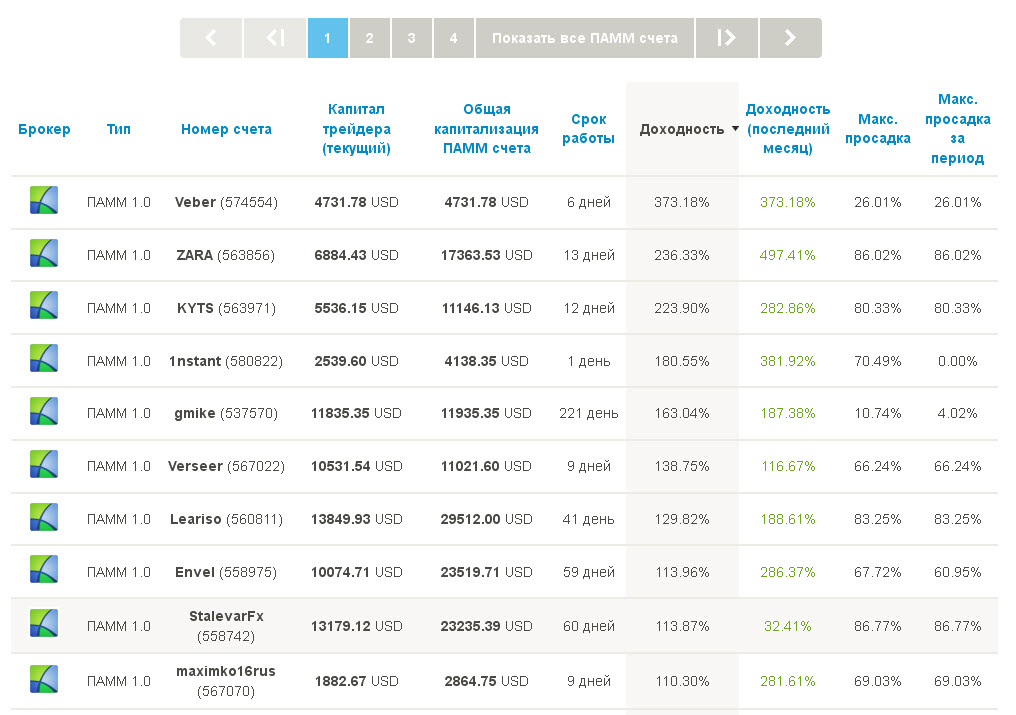
Task: Click the broker icon in the gmike row
Action: 43,412
